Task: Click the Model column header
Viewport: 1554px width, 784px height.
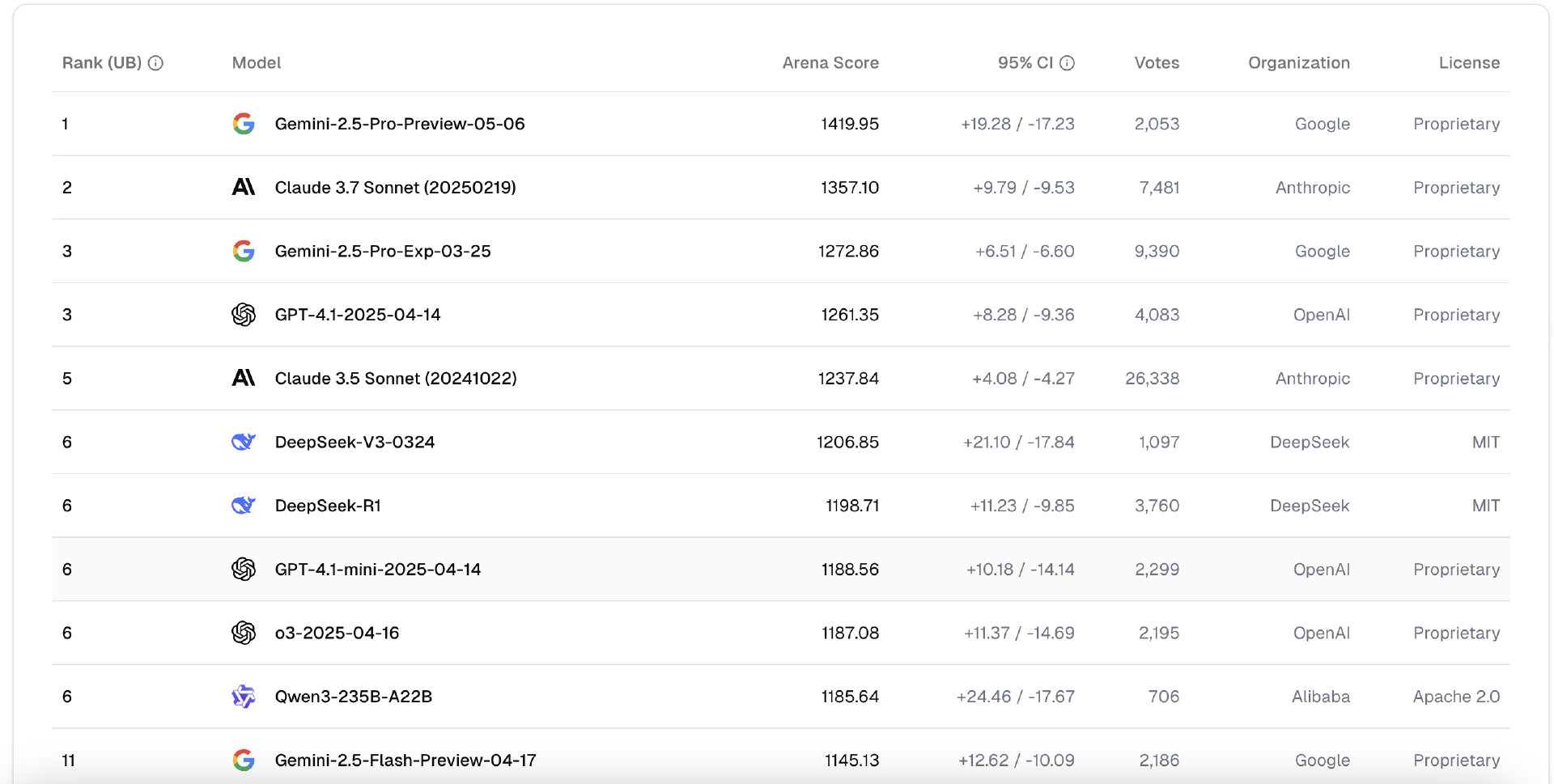Action: click(257, 63)
